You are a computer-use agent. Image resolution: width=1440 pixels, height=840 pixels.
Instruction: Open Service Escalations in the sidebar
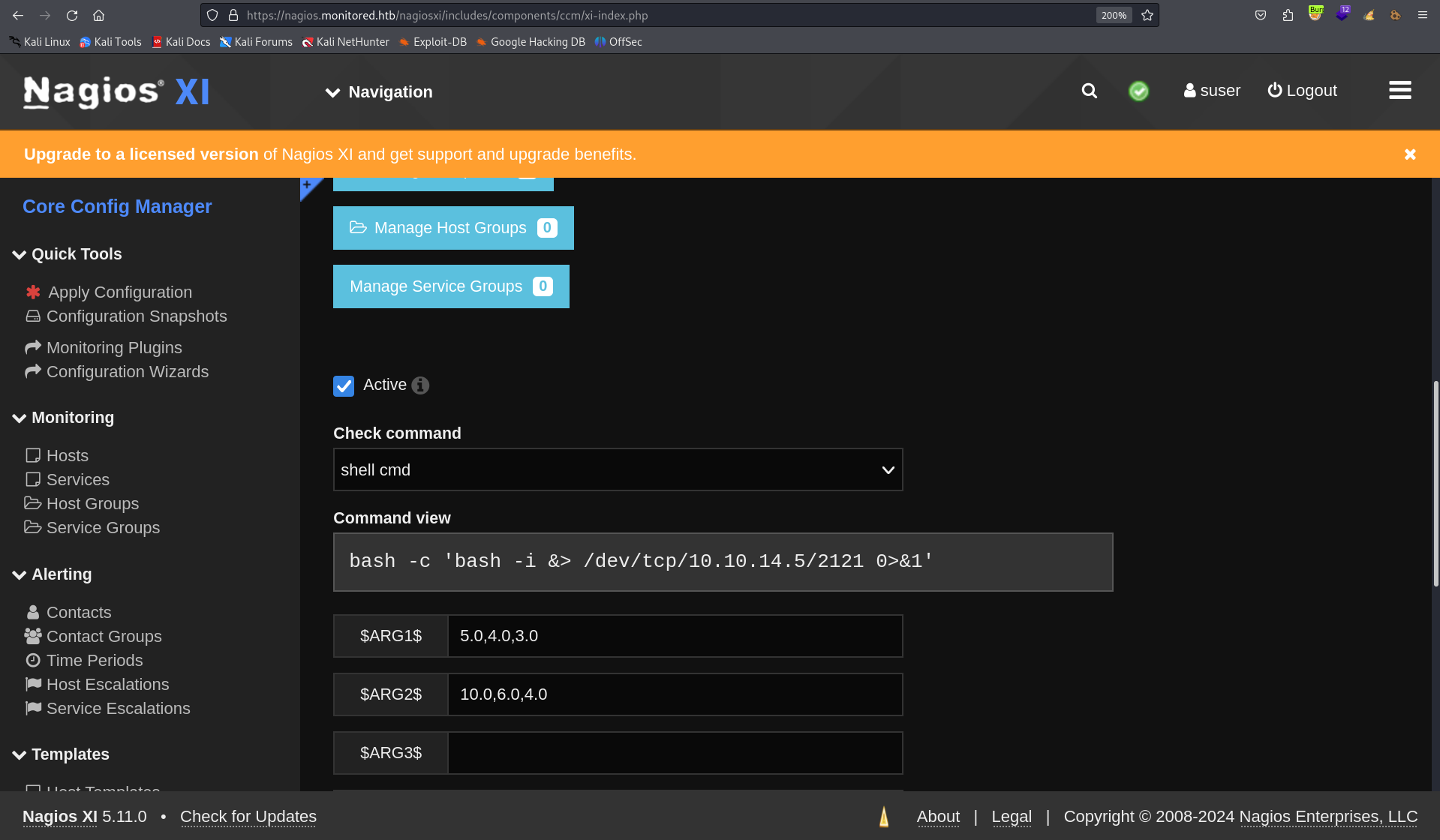pos(108,709)
